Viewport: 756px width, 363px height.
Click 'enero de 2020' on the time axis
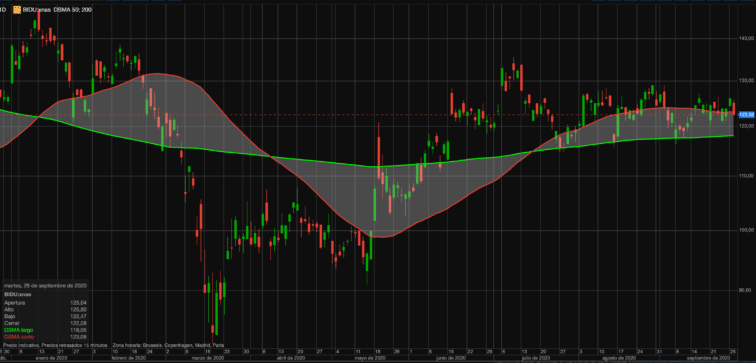(51, 358)
